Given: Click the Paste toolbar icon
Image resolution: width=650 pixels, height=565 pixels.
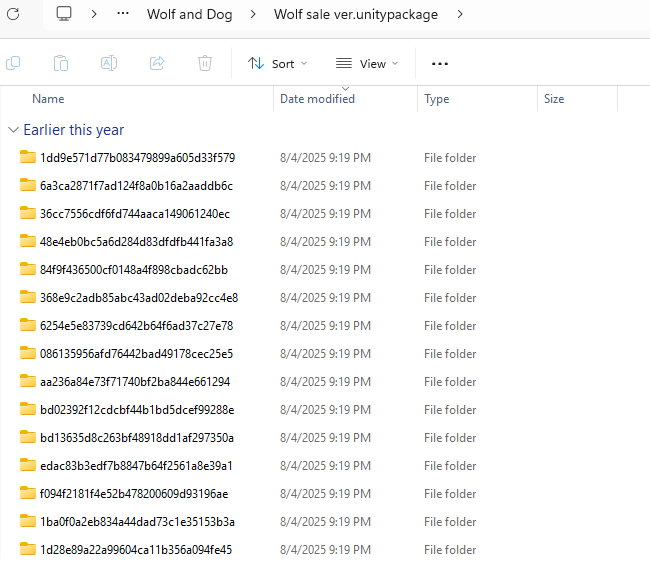Looking at the screenshot, I should (x=61, y=63).
